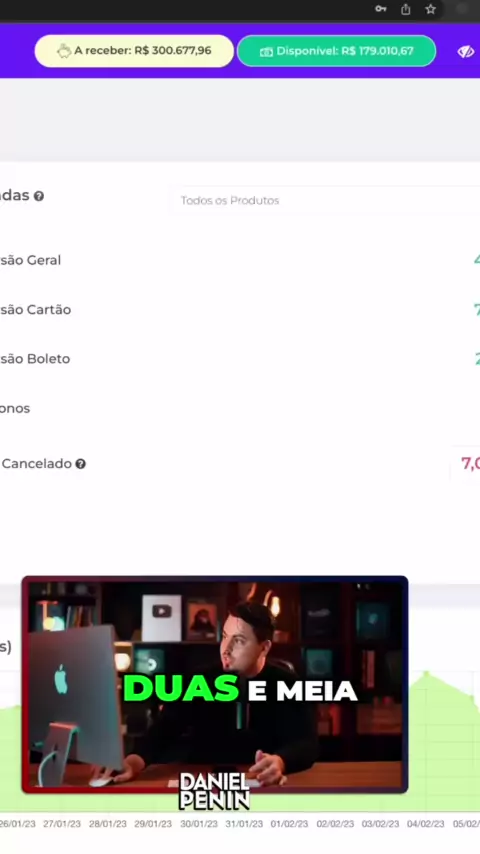Click the 30/01/23 date on chart axis
The image size is (480, 854).
pos(199,824)
